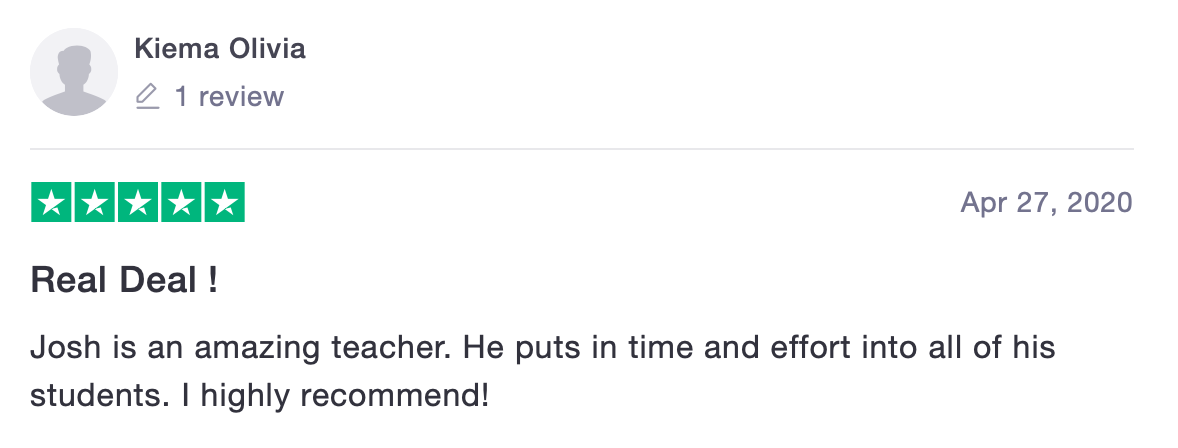
Task: Click the exclamation mark in review title
Action: point(212,280)
